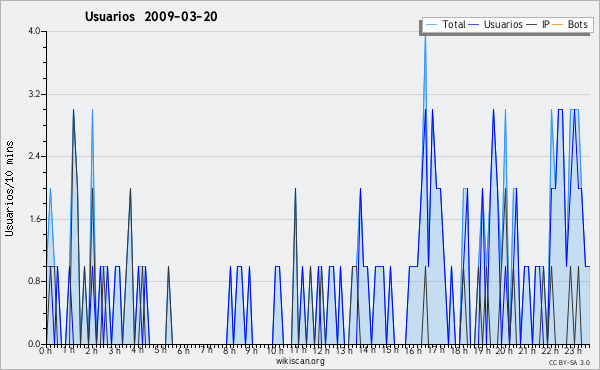Click the '12 h' x-axis label
Screen dimensions: 600x370
(x=321, y=351)
